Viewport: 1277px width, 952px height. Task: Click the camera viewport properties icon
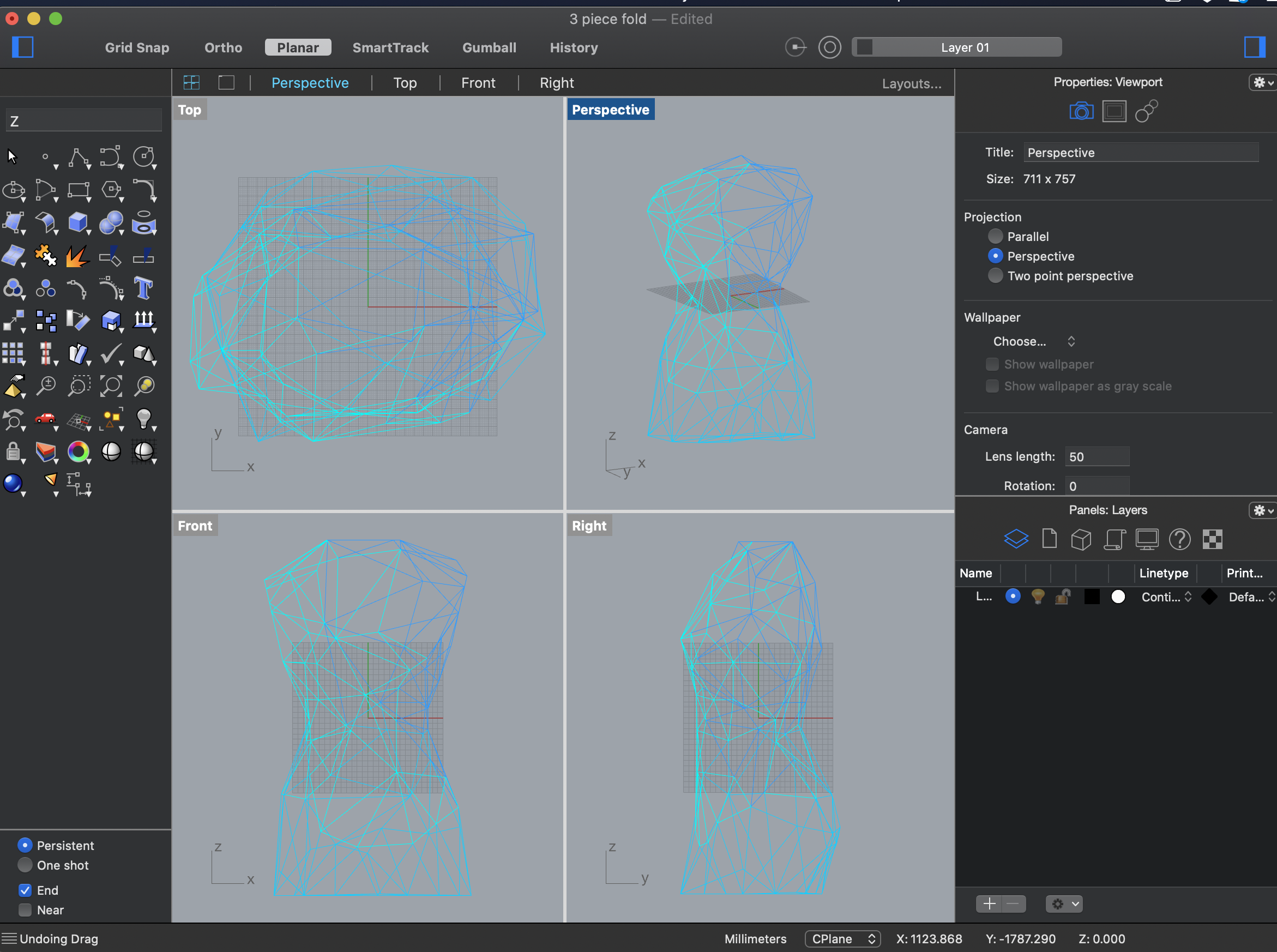(1081, 111)
